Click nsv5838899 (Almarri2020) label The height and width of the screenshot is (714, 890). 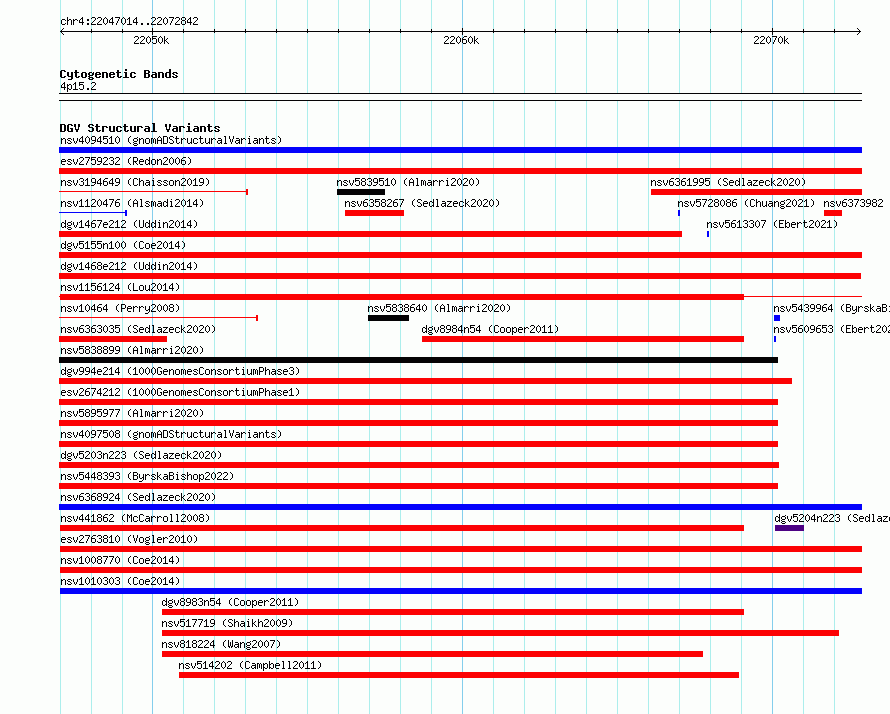[x=132, y=350]
